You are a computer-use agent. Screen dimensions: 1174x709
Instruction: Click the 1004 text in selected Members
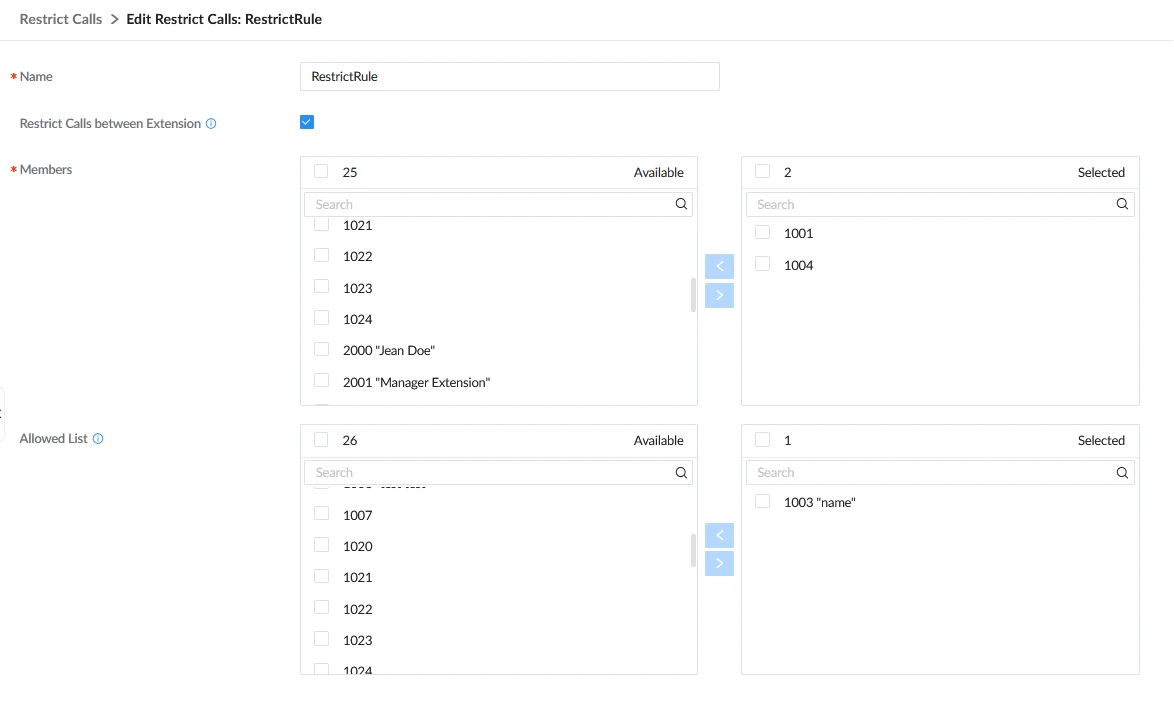[798, 265]
